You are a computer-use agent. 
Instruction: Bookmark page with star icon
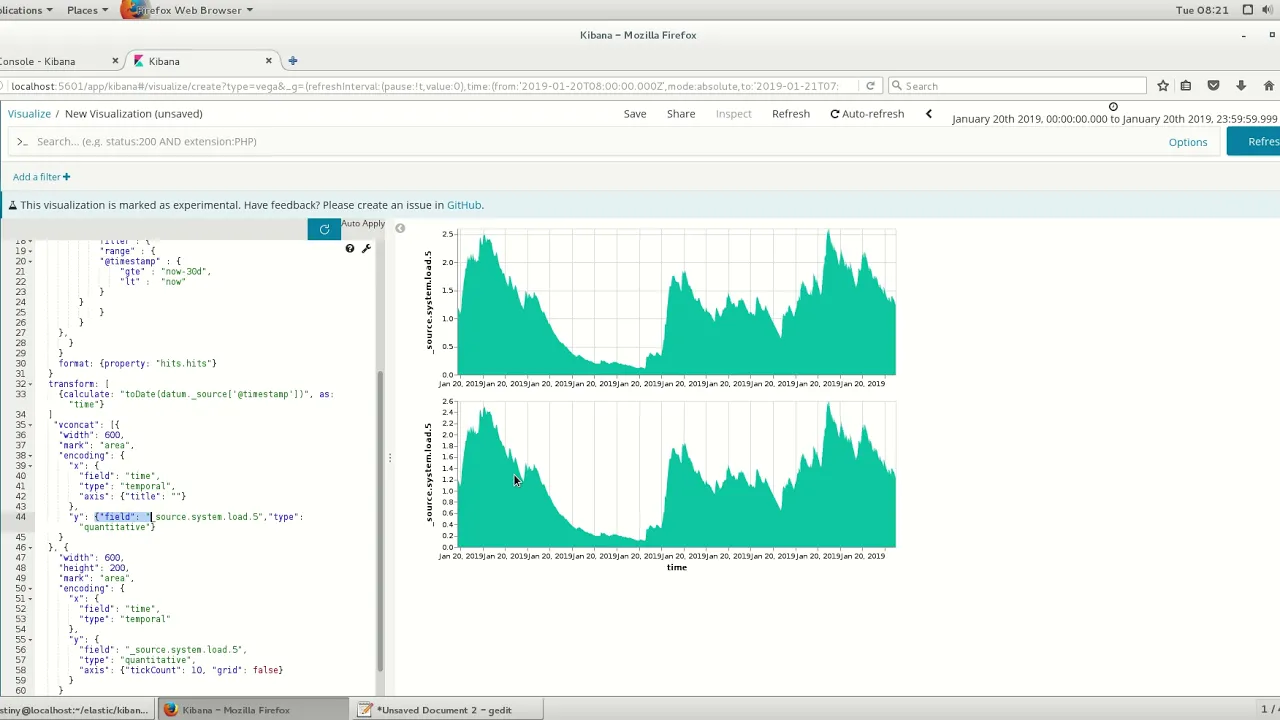[x=1163, y=86]
